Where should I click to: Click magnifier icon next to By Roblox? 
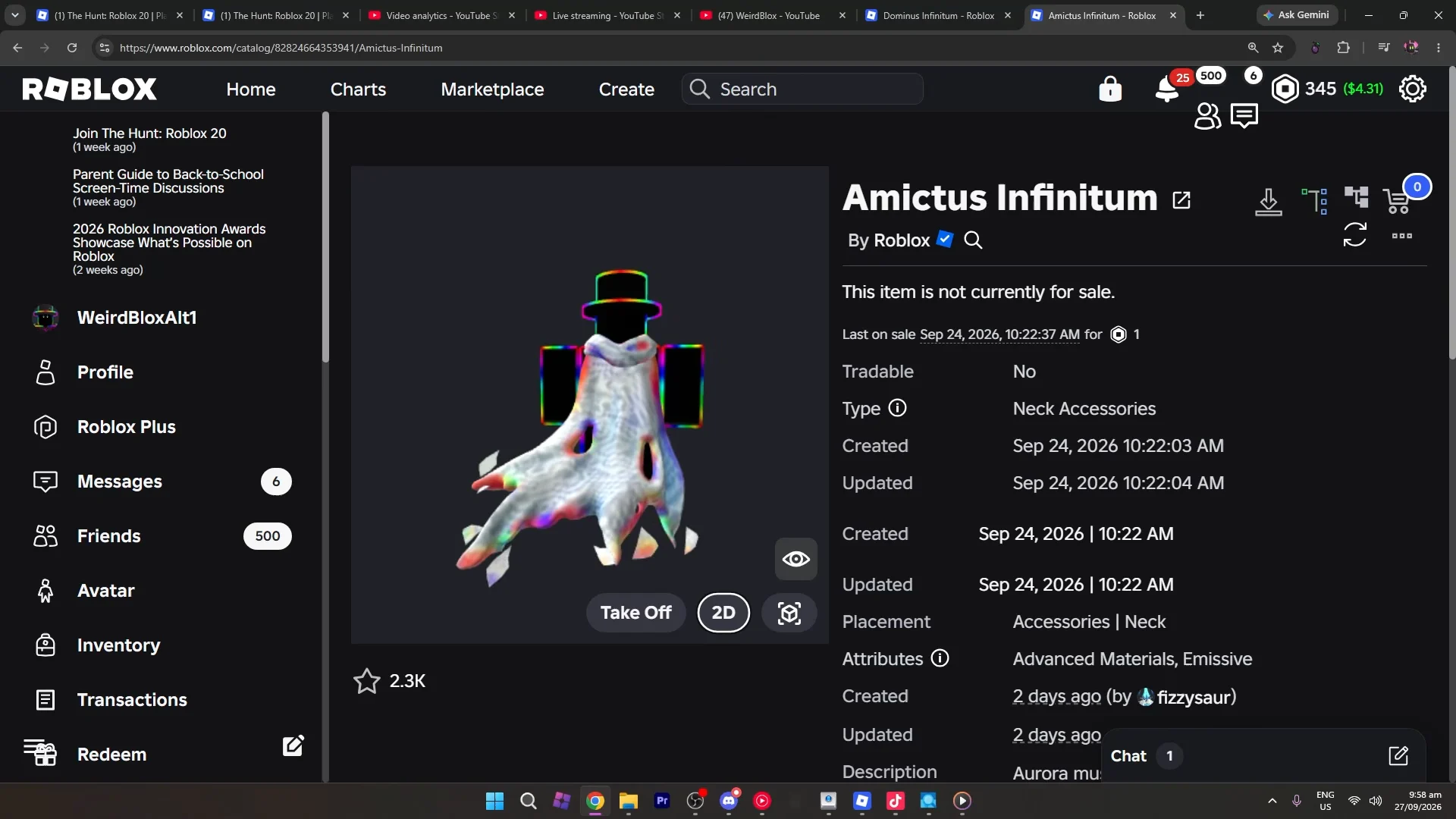[973, 240]
